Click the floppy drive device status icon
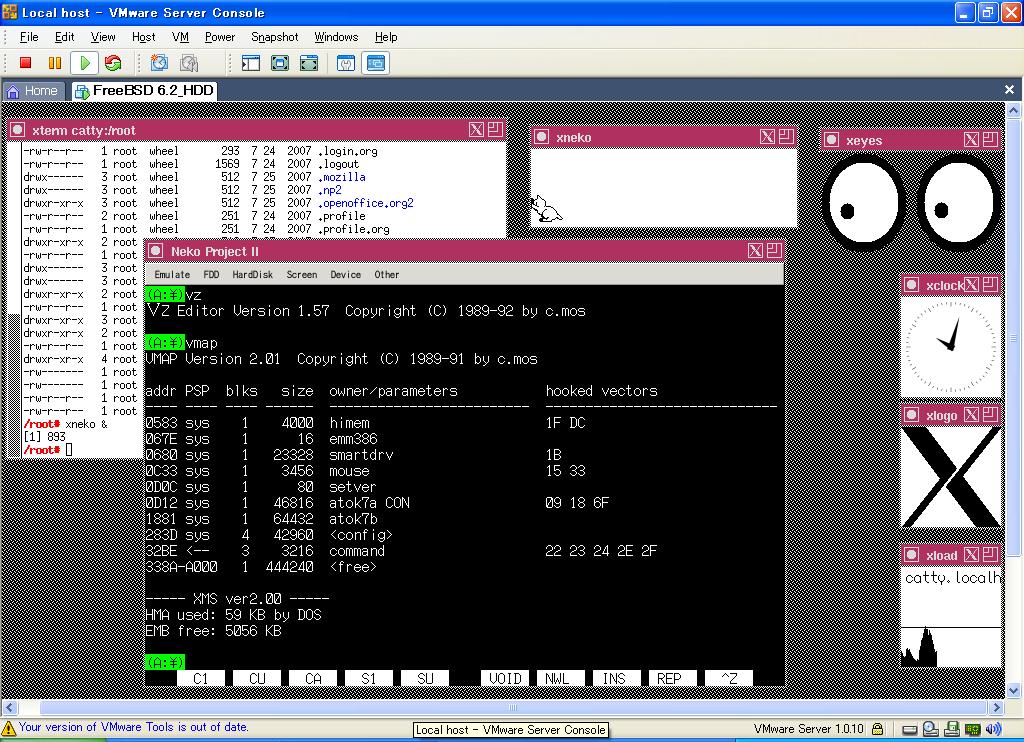The height and width of the screenshot is (742, 1024). click(952, 728)
